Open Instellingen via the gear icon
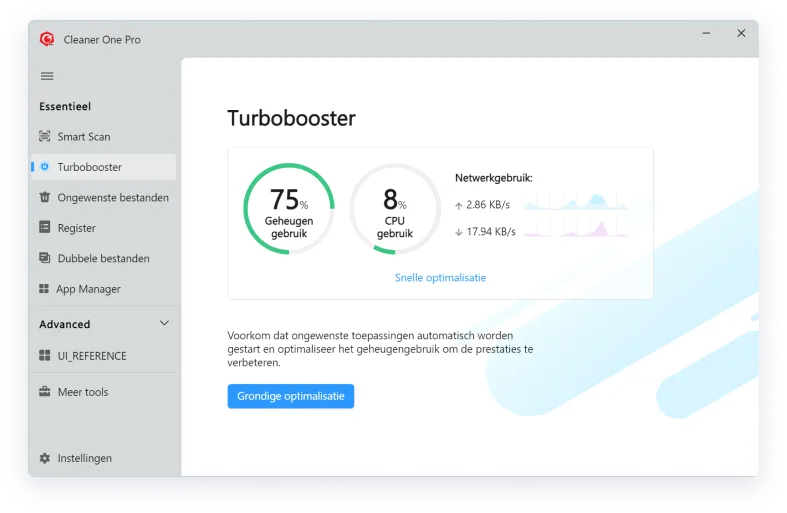787x513 pixels. click(x=45, y=458)
